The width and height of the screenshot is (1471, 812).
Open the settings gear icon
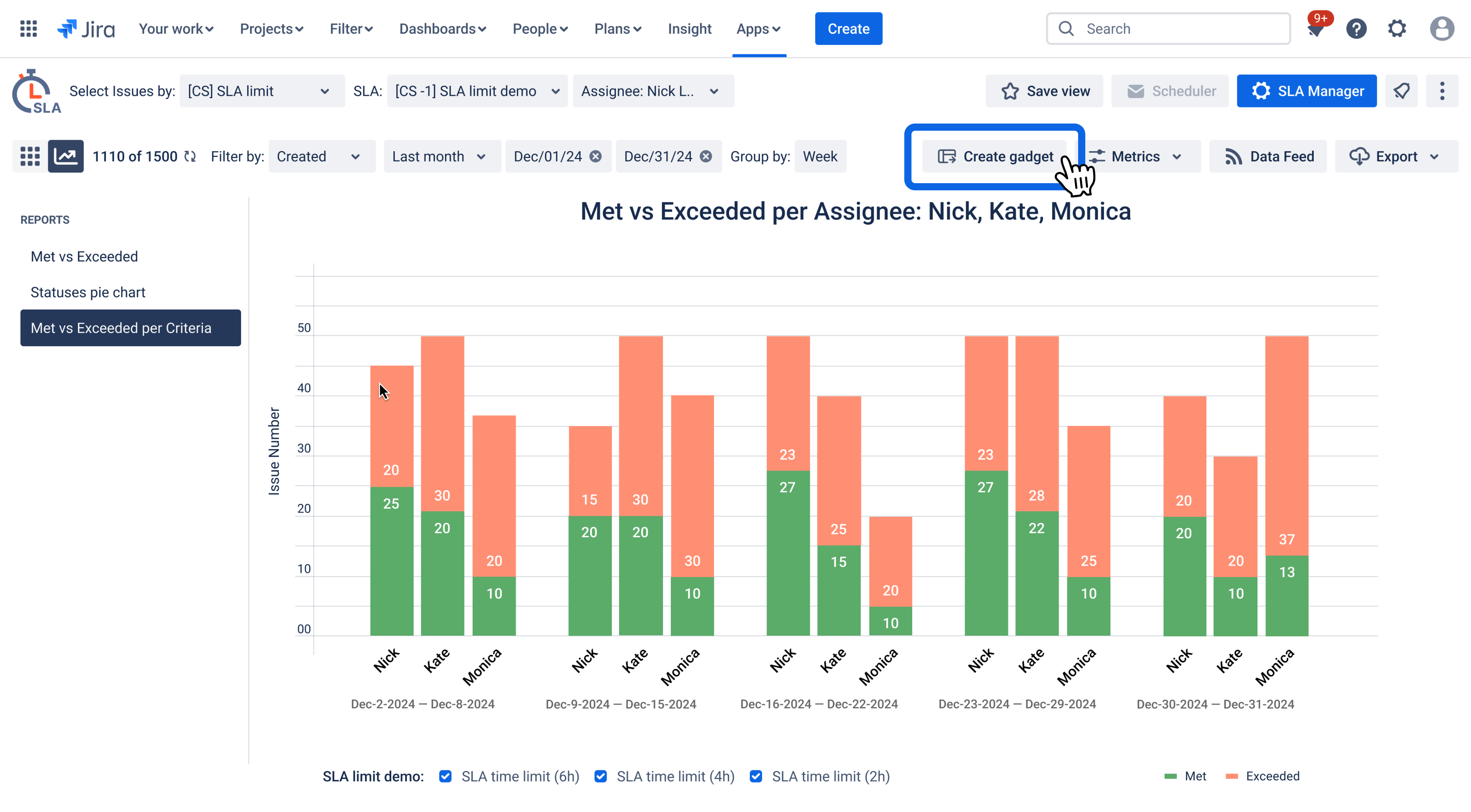click(1397, 29)
